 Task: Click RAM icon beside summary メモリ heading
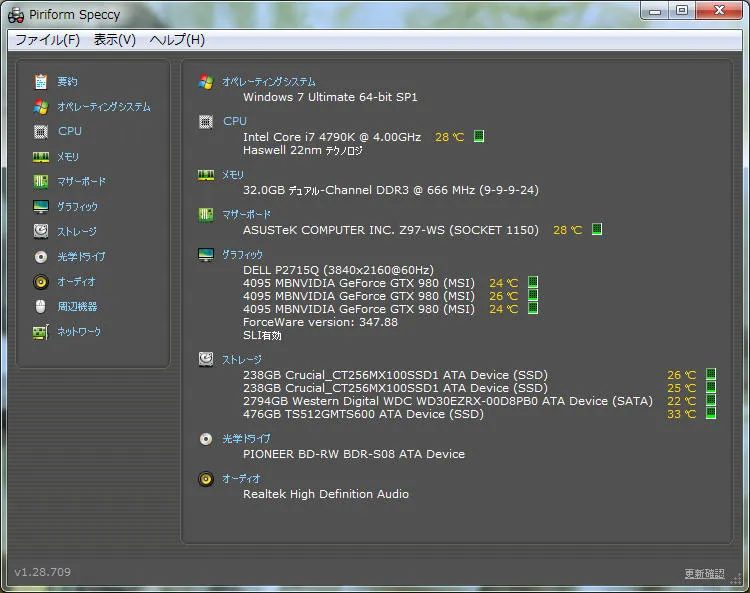[206, 175]
